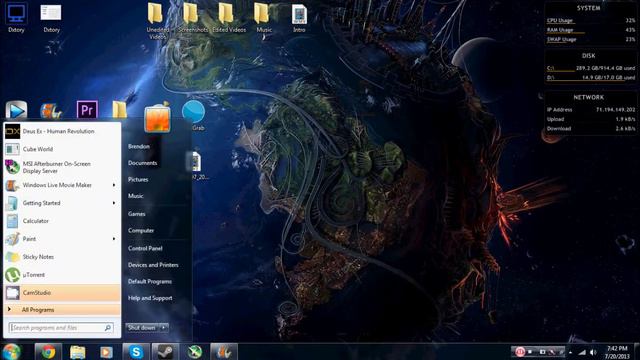This screenshot has width=640, height=360.
Task: Select the blue play-arrow desktop icon
Action: tap(16, 110)
